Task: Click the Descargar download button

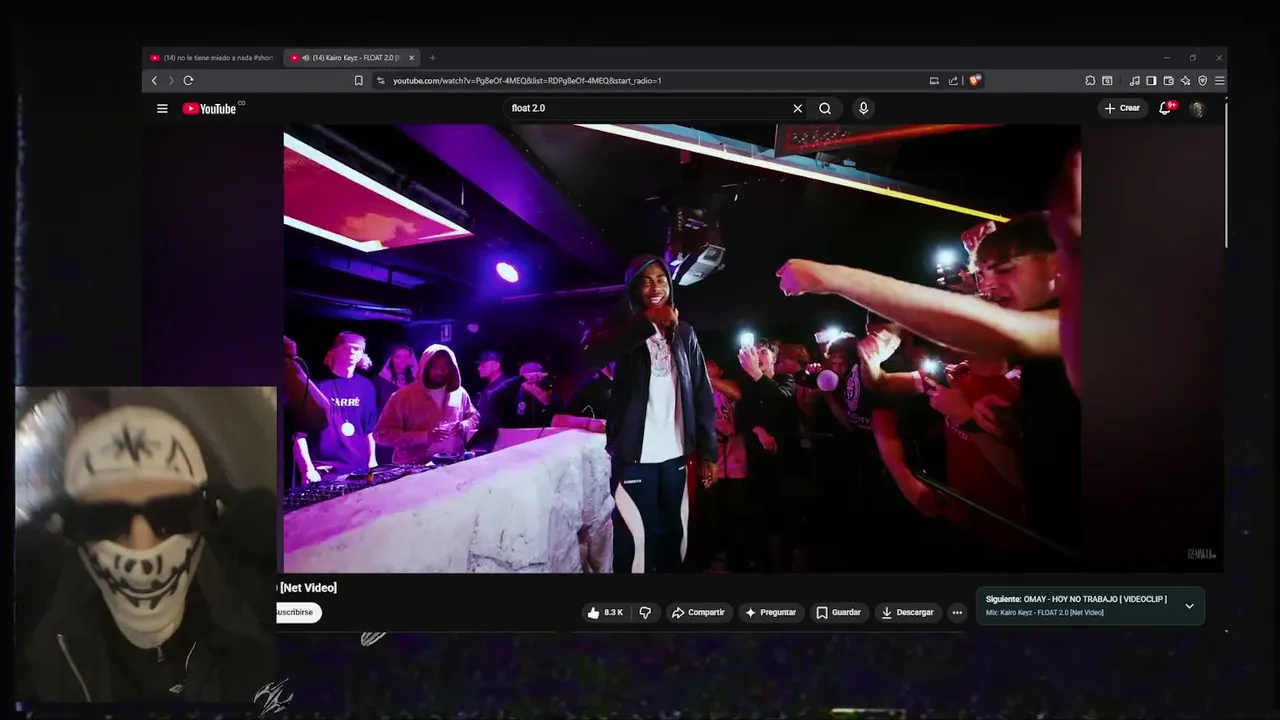Action: coord(907,612)
